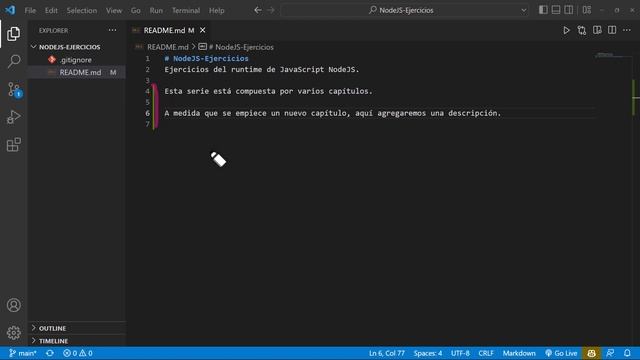
Task: Open the View menu
Action: 114,10
